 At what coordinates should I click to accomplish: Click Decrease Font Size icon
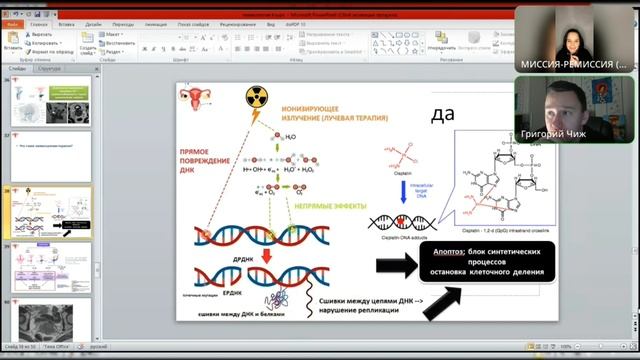[212, 38]
